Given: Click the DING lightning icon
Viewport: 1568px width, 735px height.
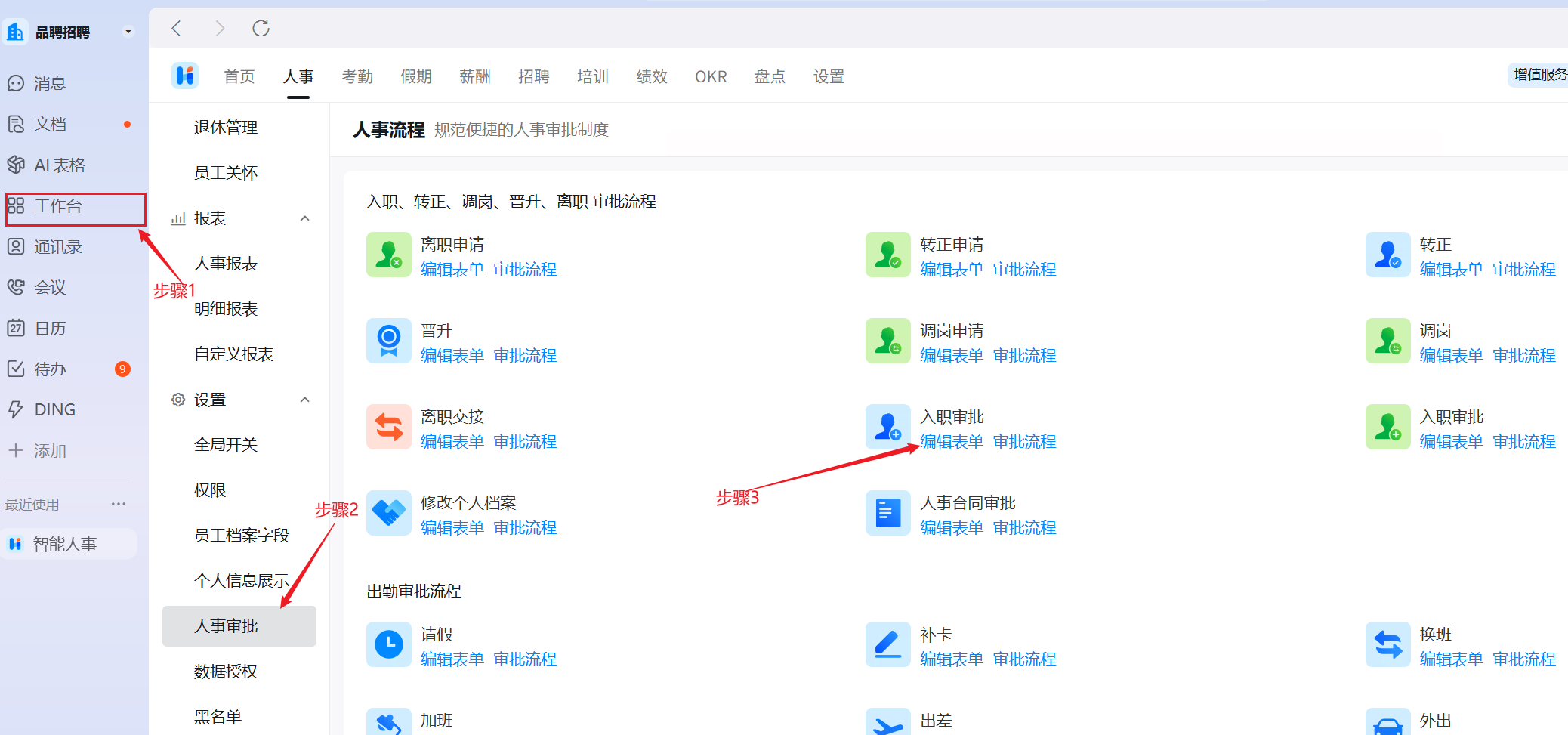Looking at the screenshot, I should (16, 409).
